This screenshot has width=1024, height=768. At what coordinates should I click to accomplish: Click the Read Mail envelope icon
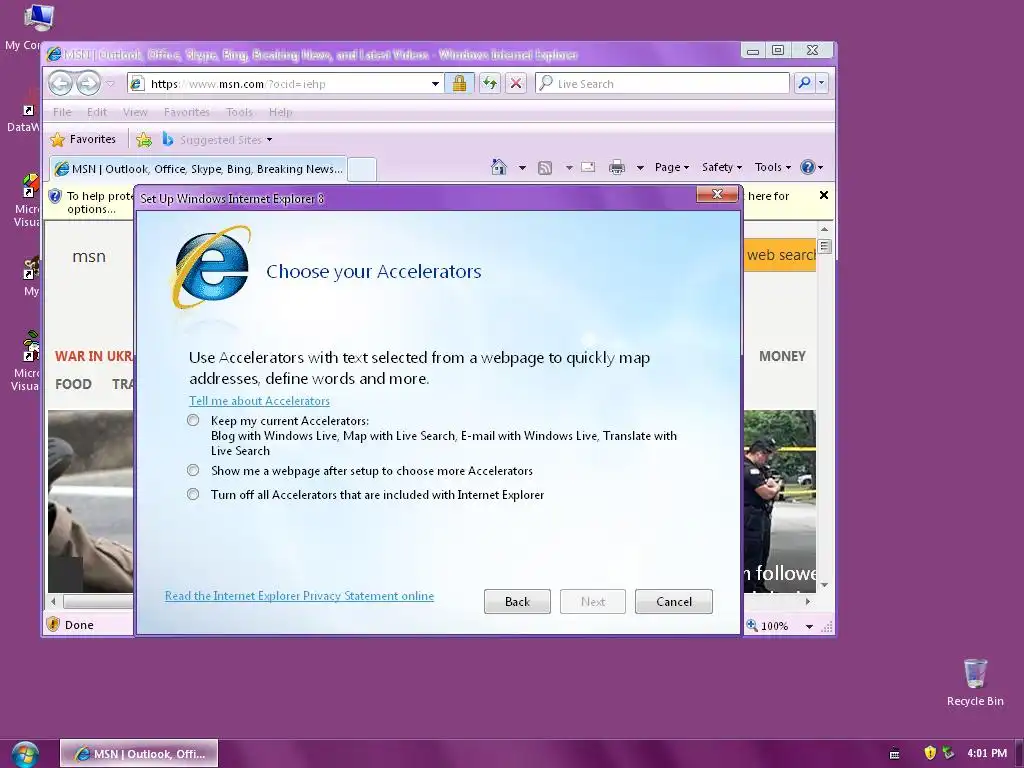click(x=588, y=167)
